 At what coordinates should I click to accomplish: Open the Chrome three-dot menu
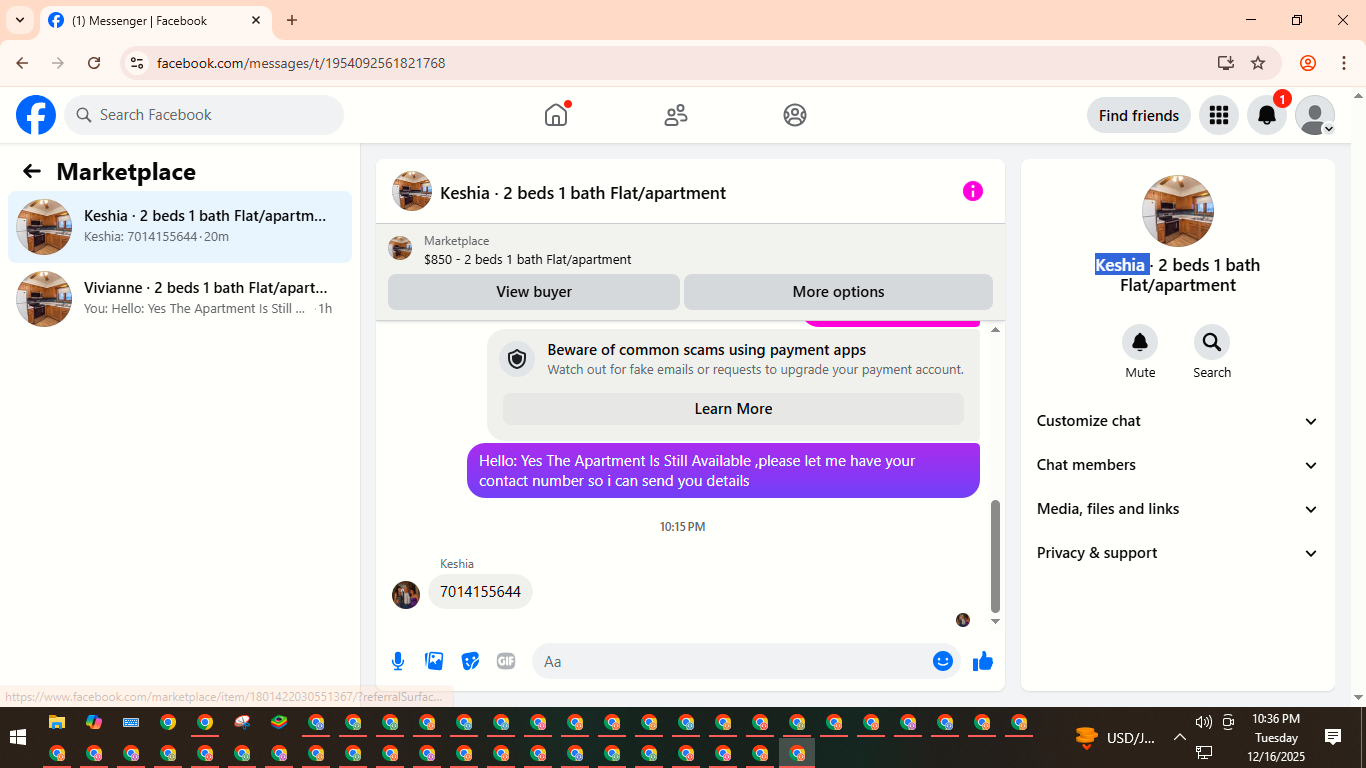pos(1344,63)
